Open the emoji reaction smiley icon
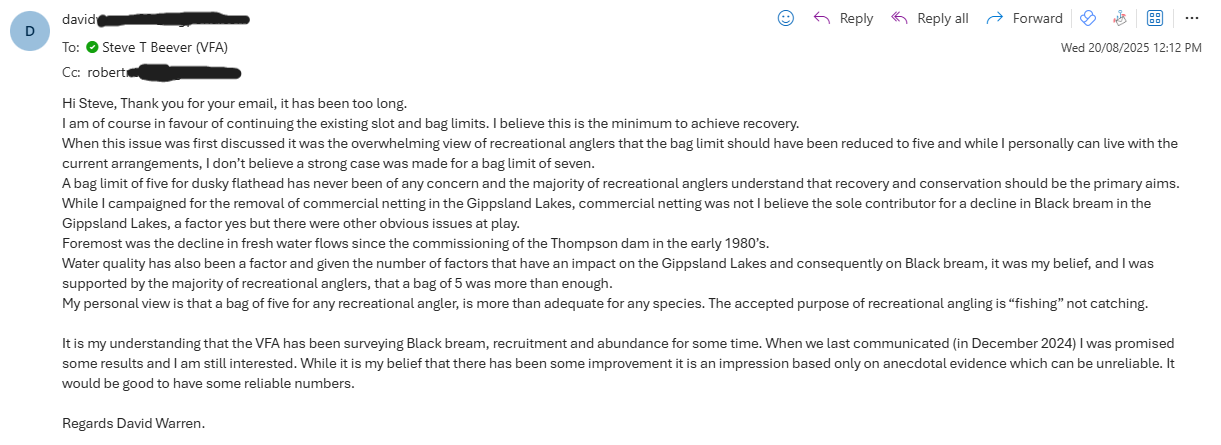This screenshot has height=445, width=1221. [786, 18]
